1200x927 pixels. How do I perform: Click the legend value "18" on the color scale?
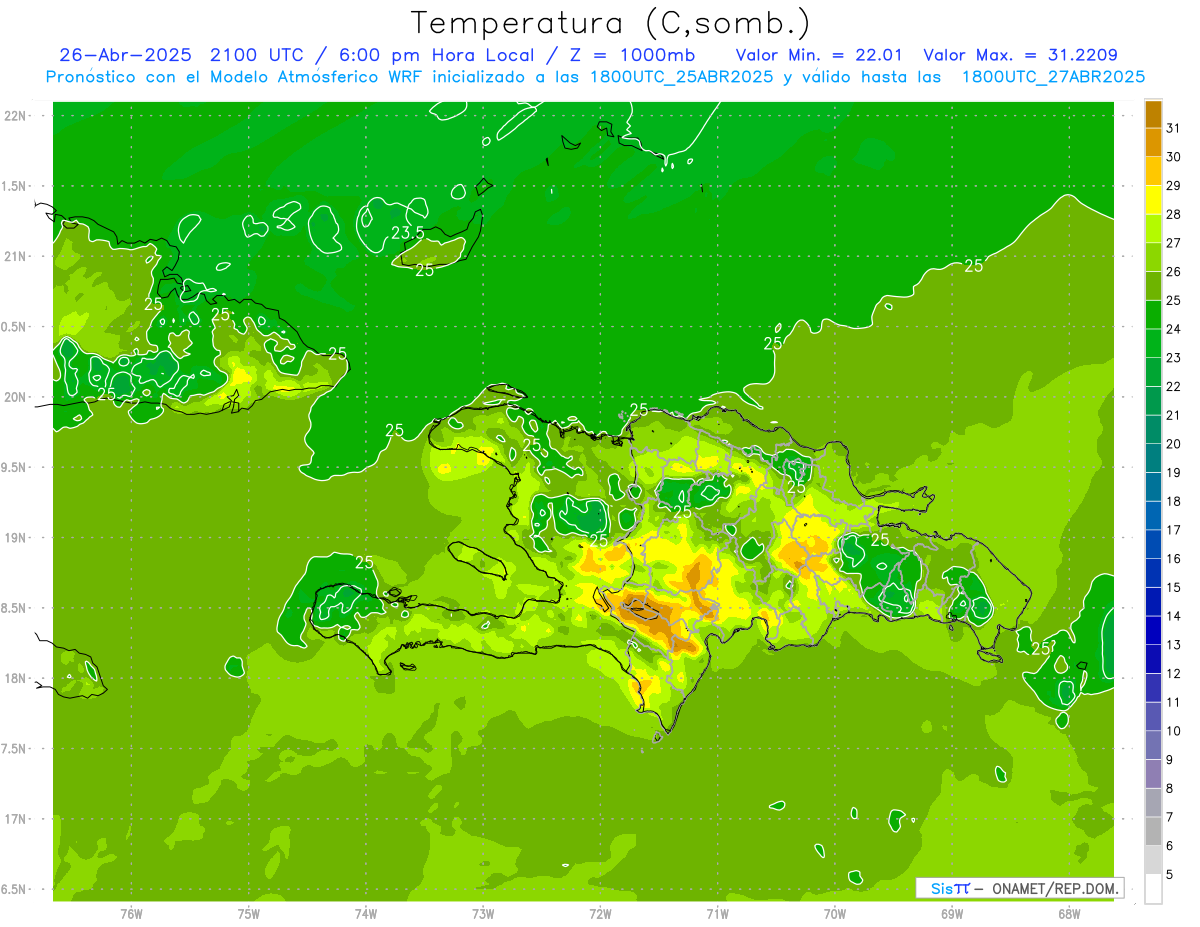pos(1174,501)
